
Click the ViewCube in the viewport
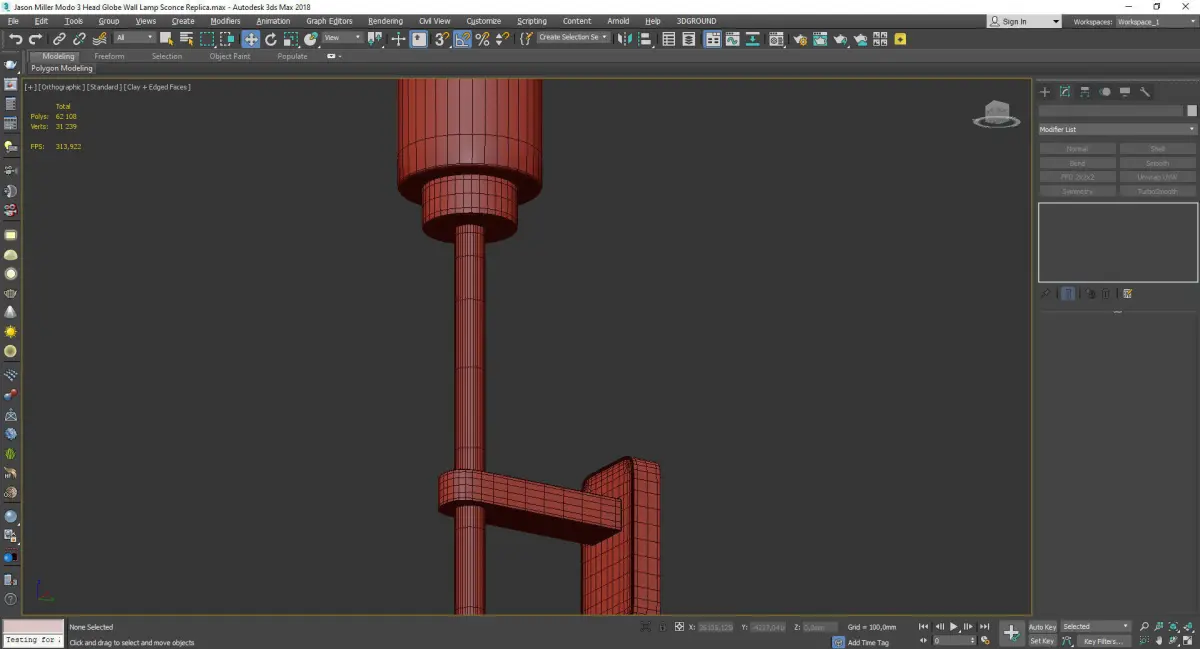click(996, 115)
